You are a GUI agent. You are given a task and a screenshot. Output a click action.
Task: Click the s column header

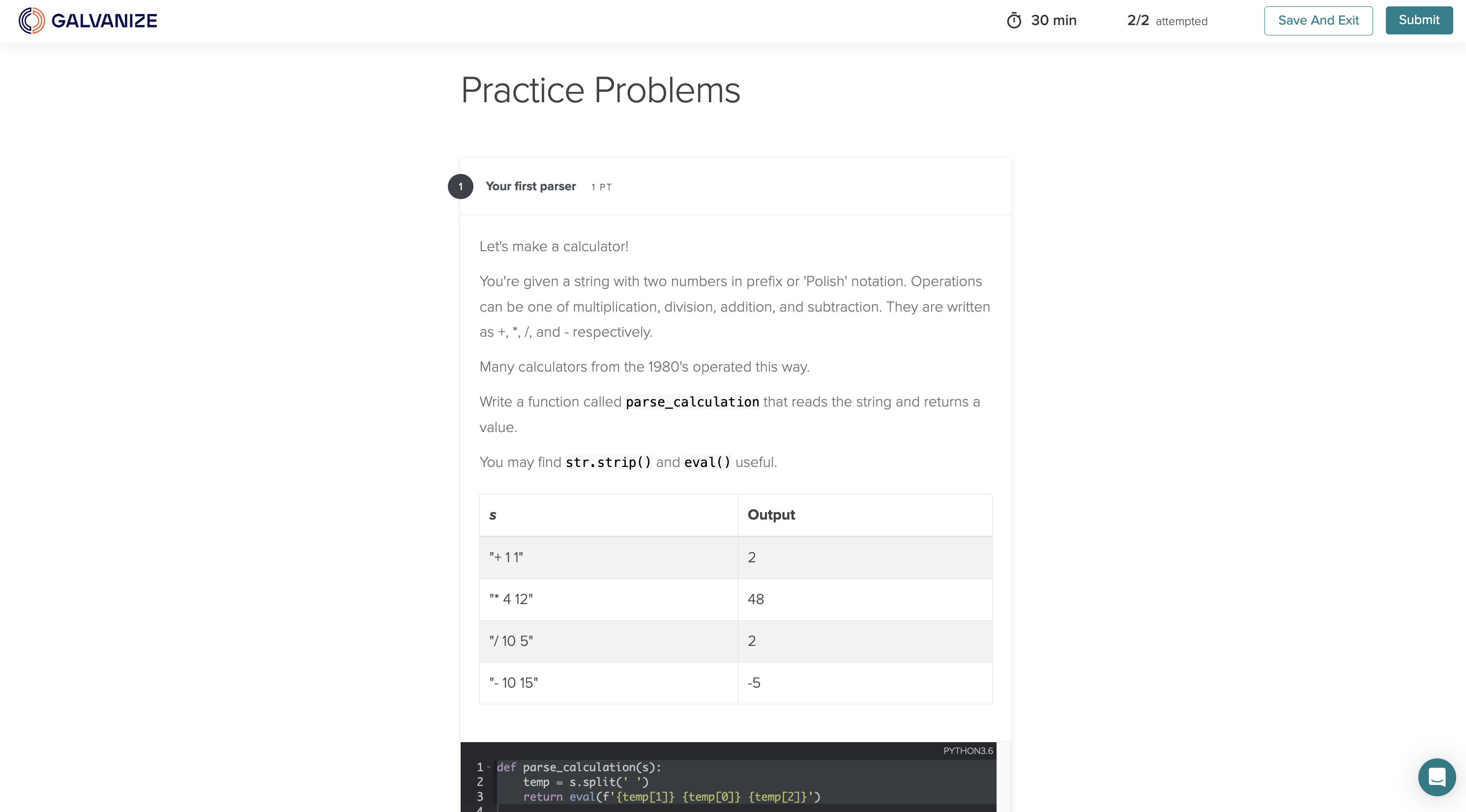[x=492, y=515]
